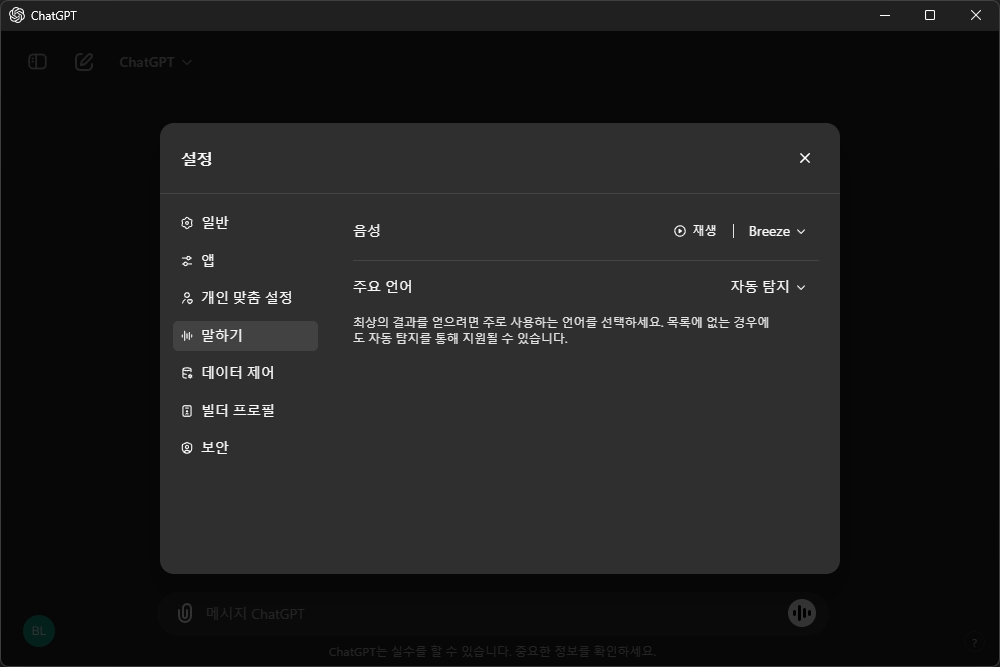Screen dimensions: 1000x667
Task: Minimize the ChatGPT window
Action: pyautogui.click(x=885, y=15)
